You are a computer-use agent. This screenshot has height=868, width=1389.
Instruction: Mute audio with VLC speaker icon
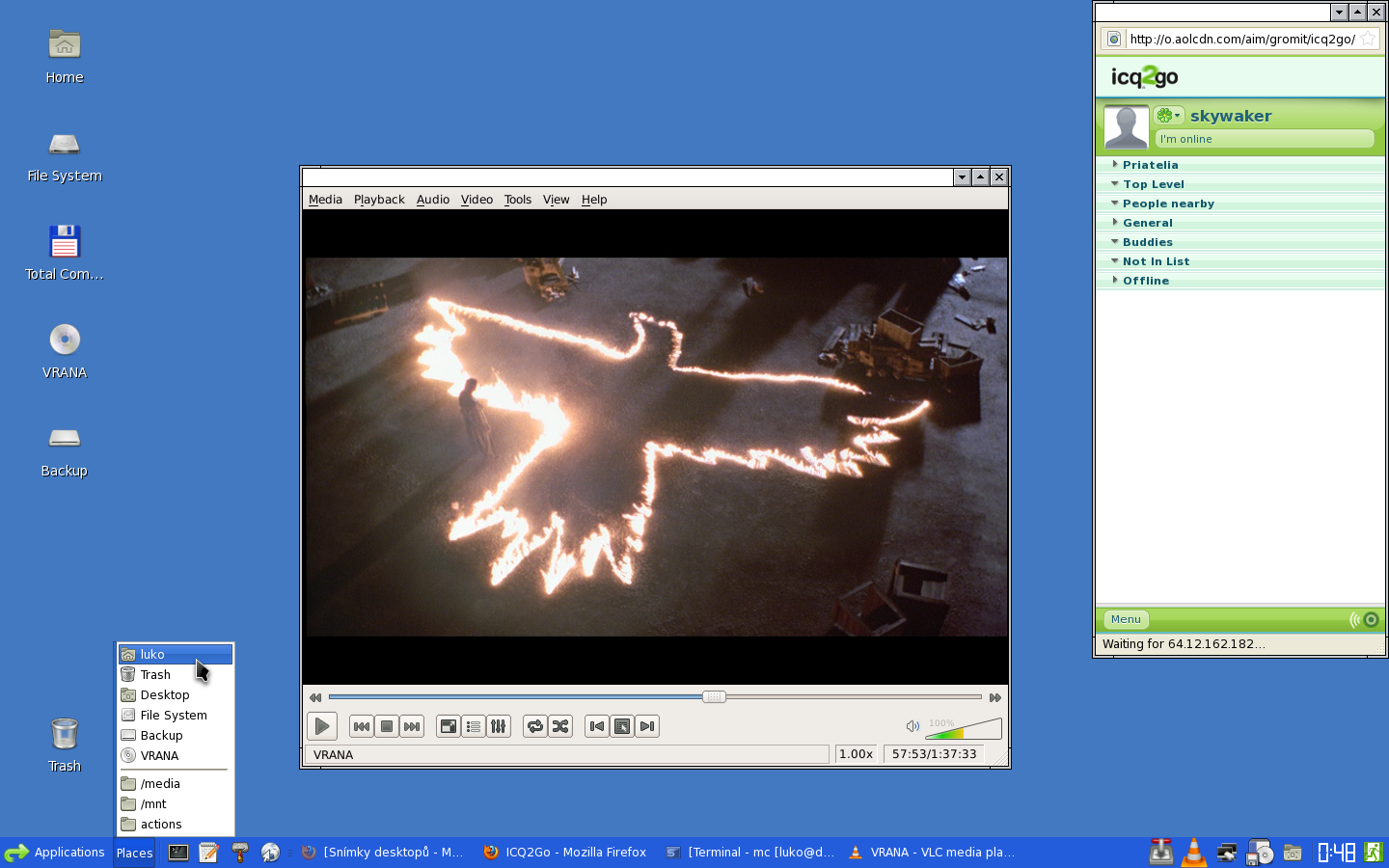[912, 726]
